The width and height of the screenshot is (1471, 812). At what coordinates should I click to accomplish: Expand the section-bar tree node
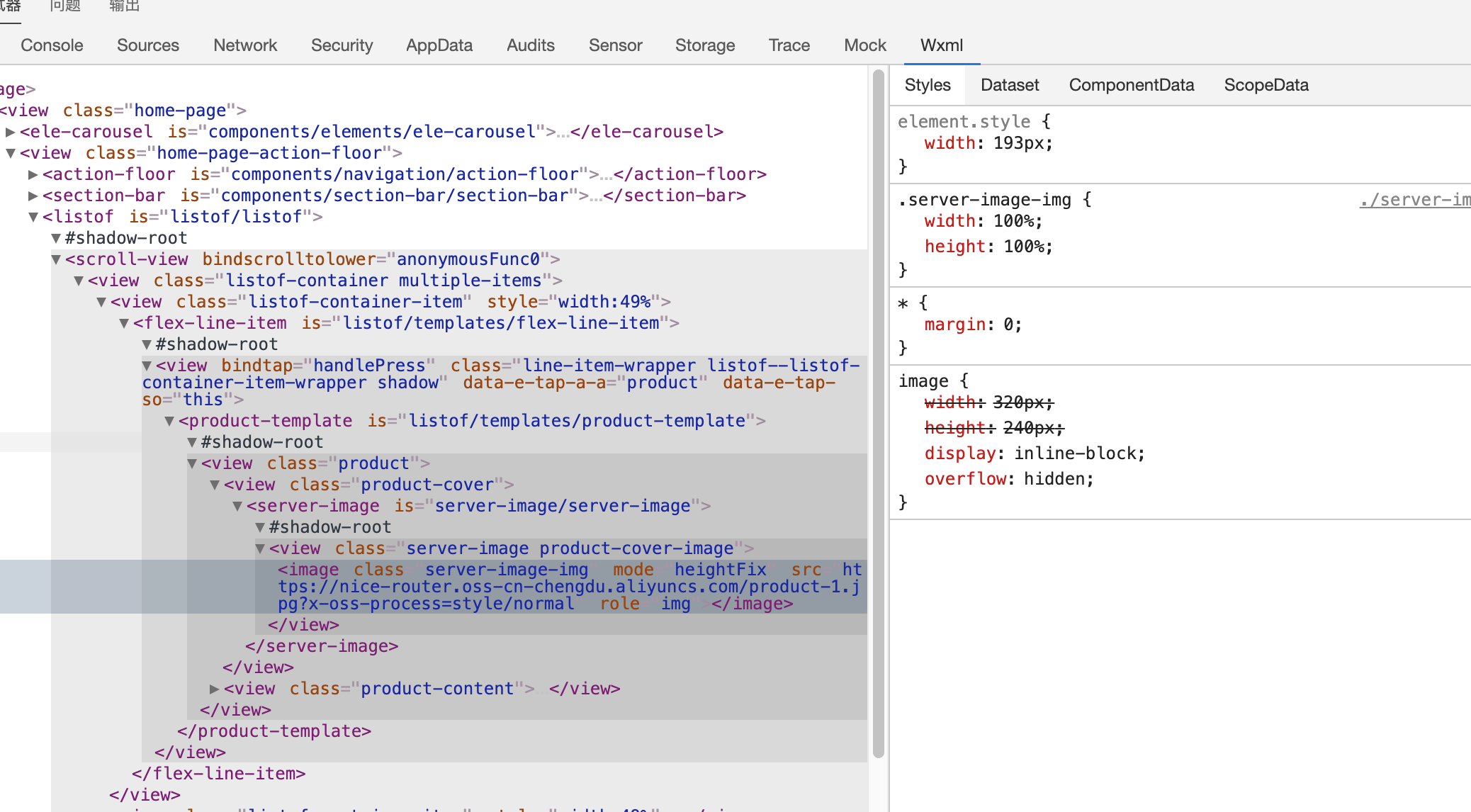(x=33, y=196)
